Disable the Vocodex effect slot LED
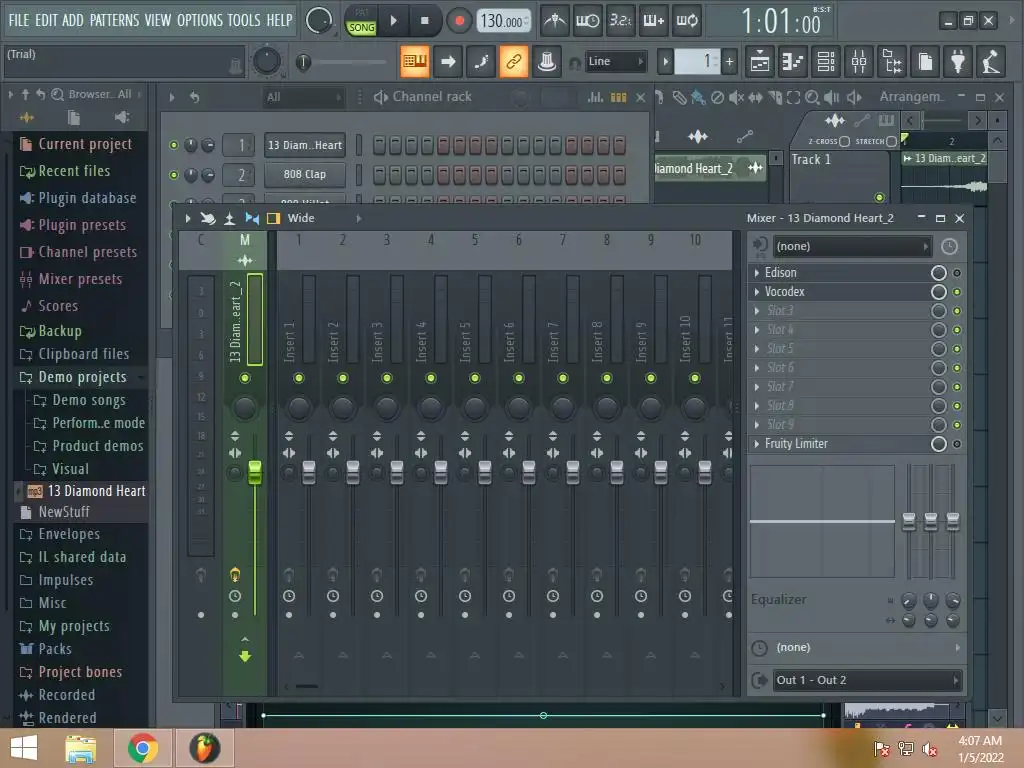Screen dimensions: 1024x768 957,292
